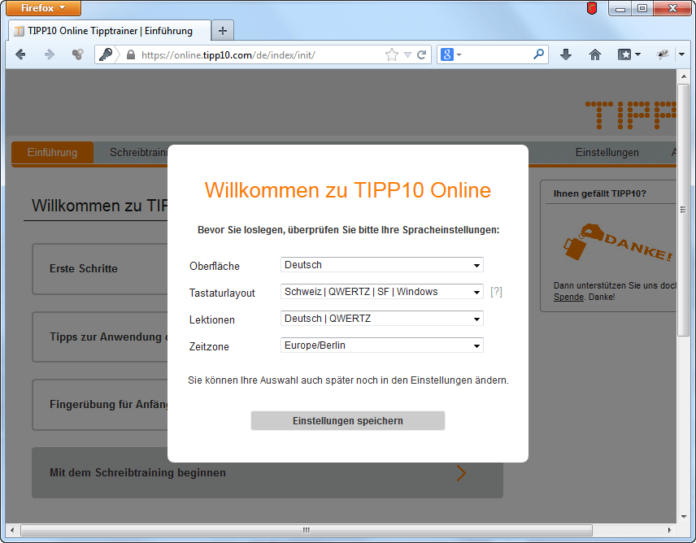Click the [?] help link for Tastaturlayout
Viewport: 696px width, 543px height.
pyautogui.click(x=496, y=292)
